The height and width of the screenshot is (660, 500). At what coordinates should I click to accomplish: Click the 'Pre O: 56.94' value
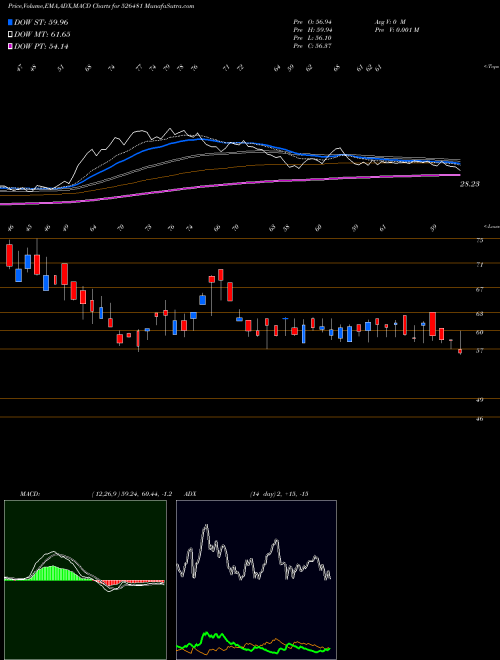click(313, 22)
